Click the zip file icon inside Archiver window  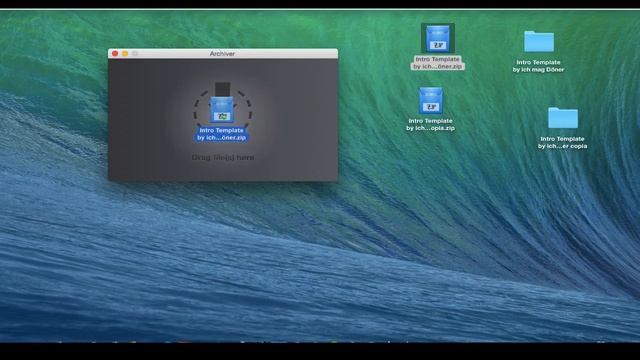222,110
